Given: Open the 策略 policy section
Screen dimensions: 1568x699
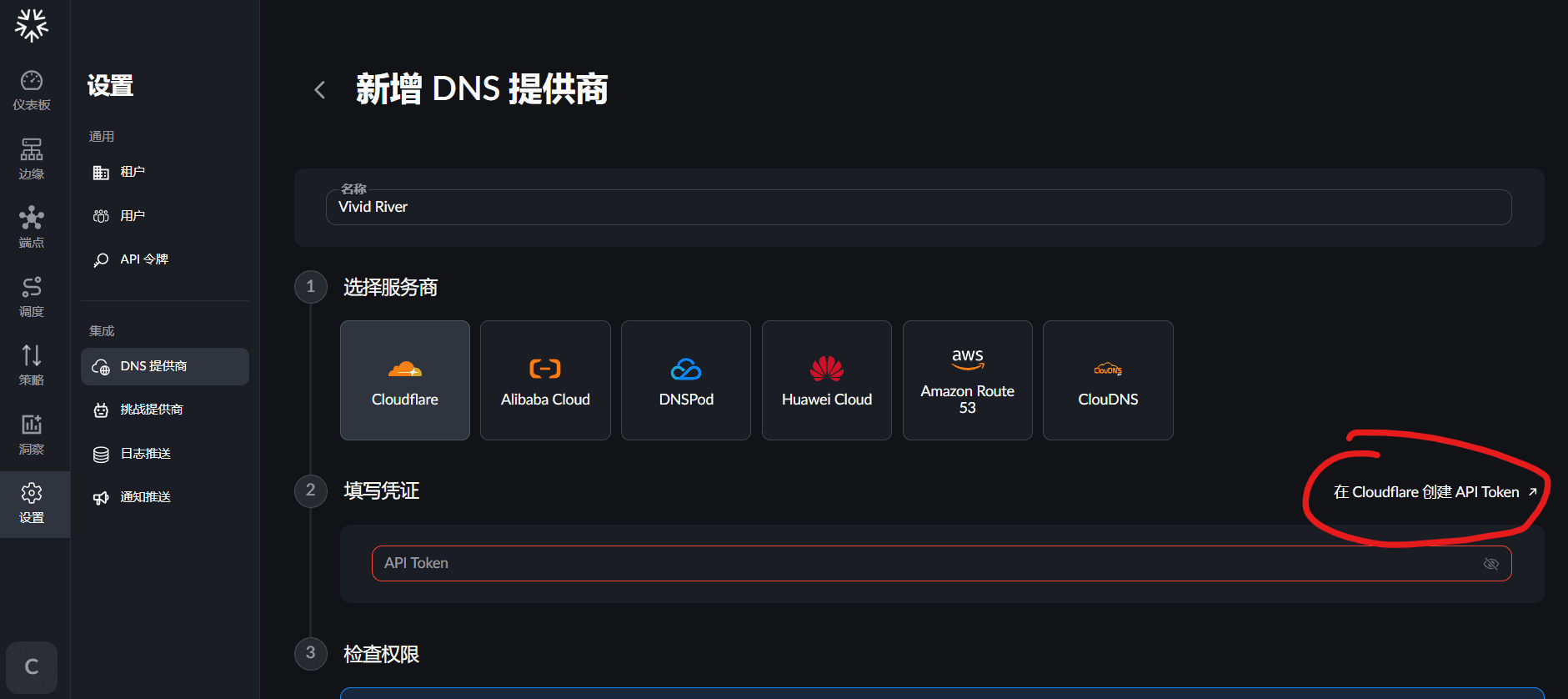Looking at the screenshot, I should [x=32, y=365].
